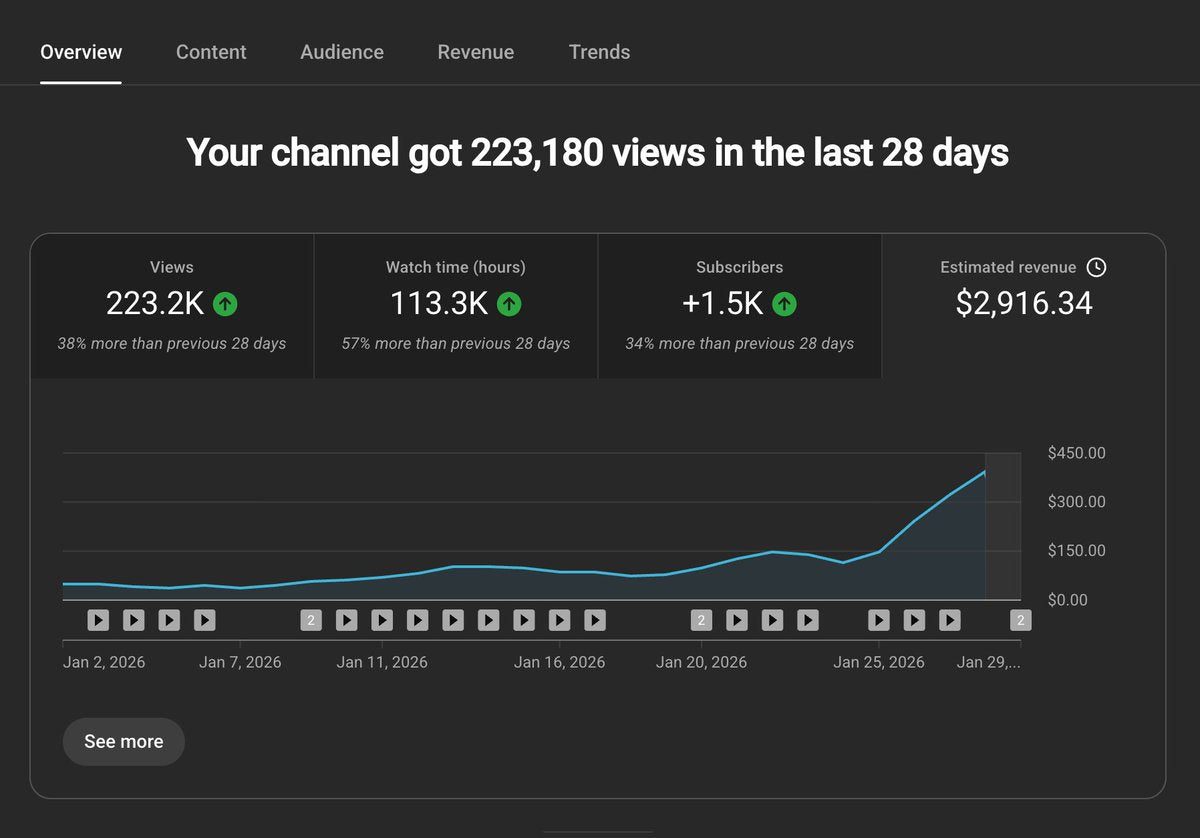Viewport: 1200px width, 838px height.
Task: Switch to the Content tab
Action: (x=211, y=52)
